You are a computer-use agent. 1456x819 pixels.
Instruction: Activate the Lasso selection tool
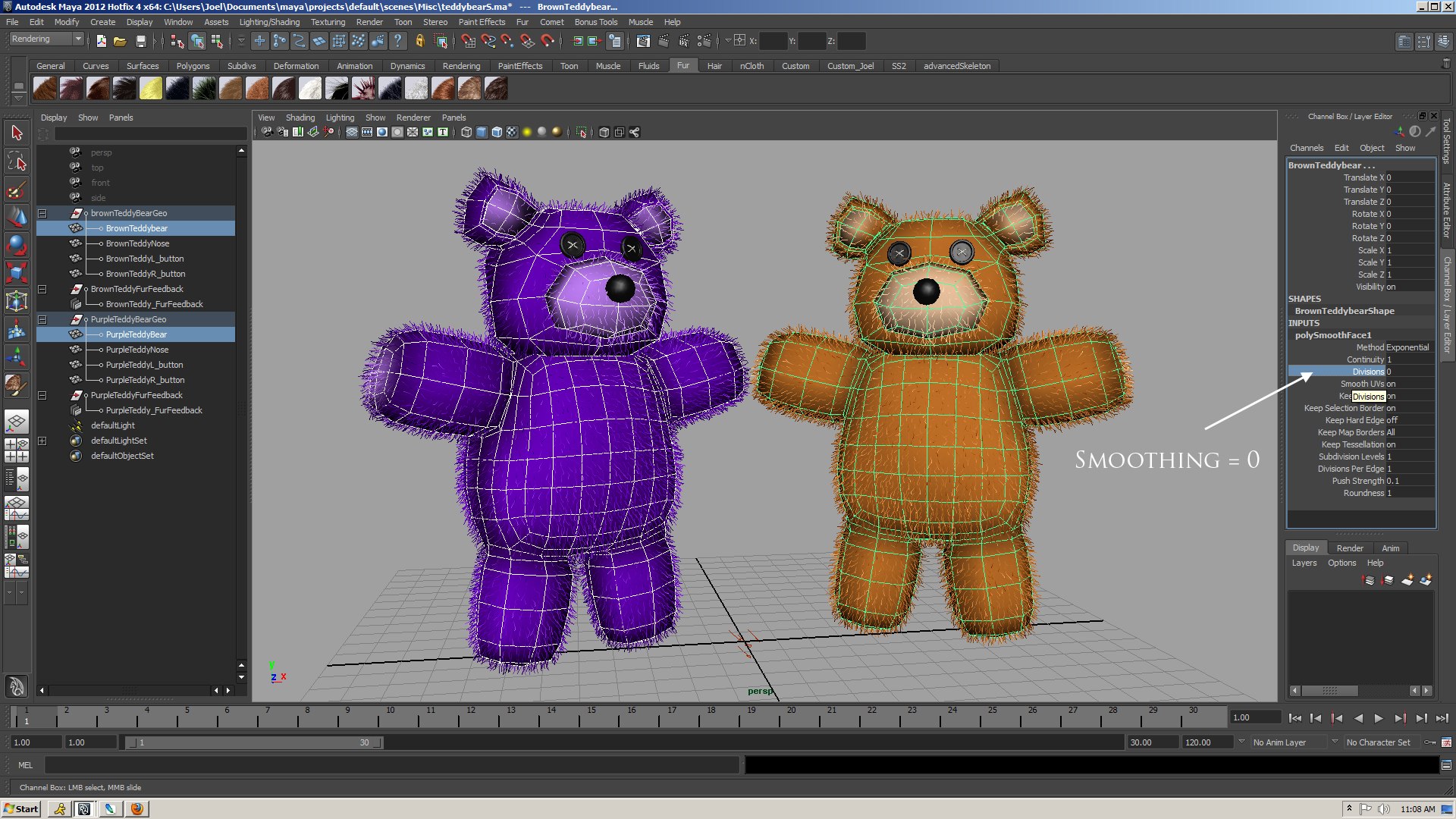[x=17, y=162]
